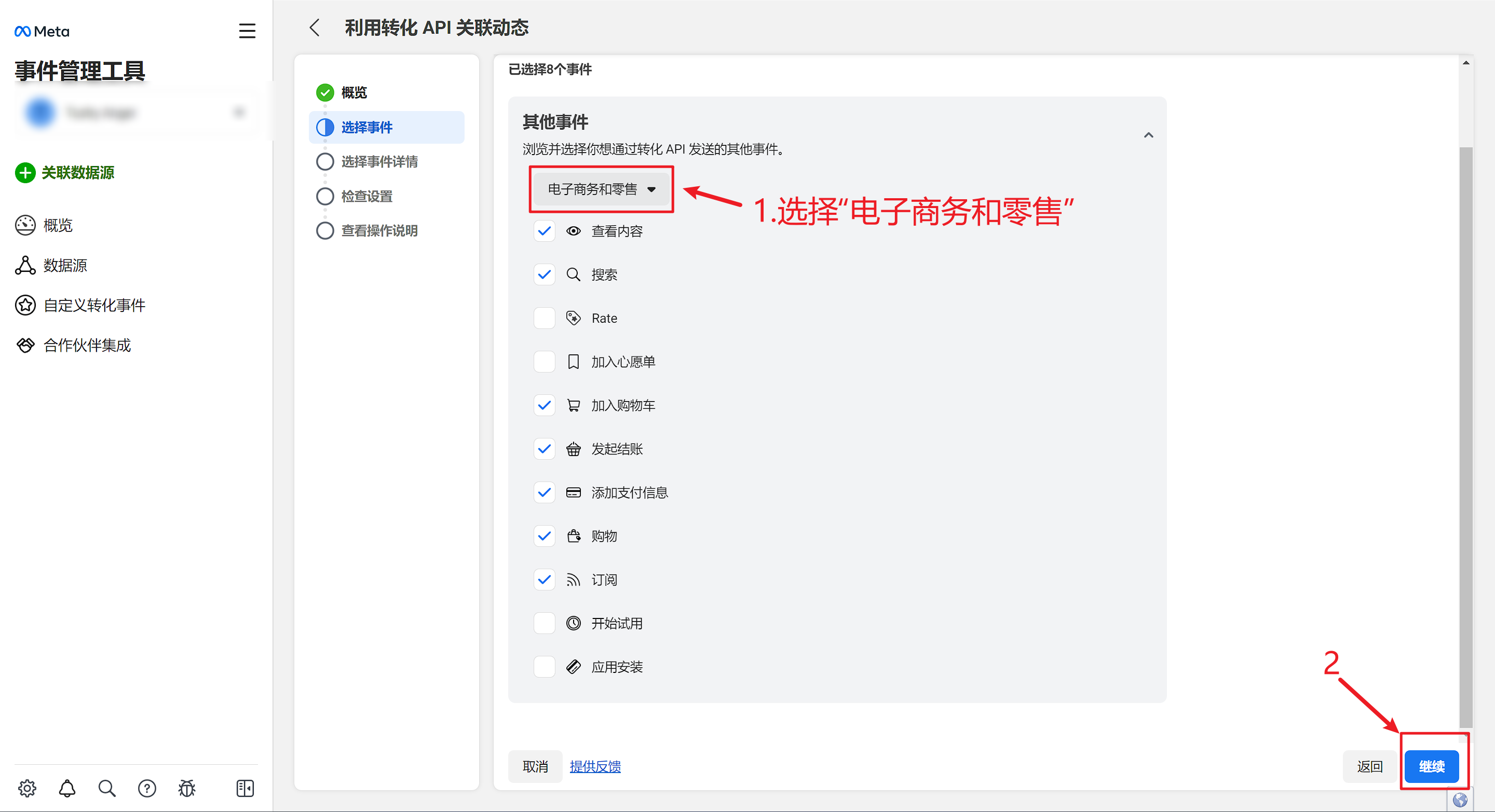Click the tag icon beside Rate
The width and height of the screenshot is (1495, 812).
(x=574, y=318)
